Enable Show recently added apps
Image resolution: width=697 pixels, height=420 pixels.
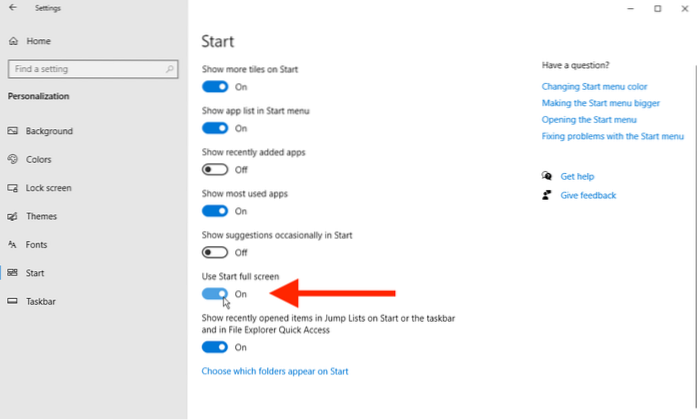click(x=215, y=169)
